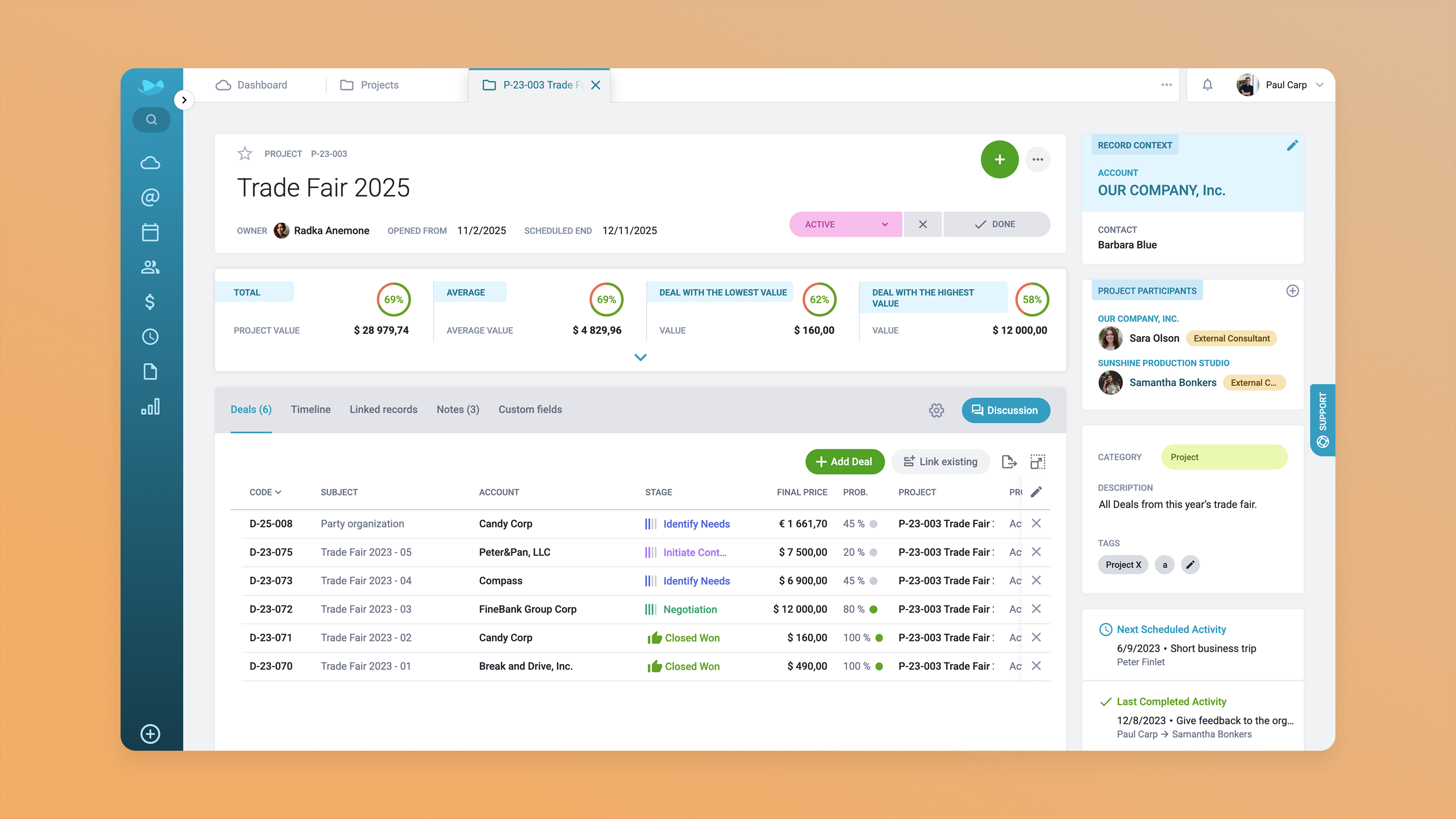Screen dimensions: 1456x819
Task: Open the Notes (3) tab
Action: click(457, 409)
